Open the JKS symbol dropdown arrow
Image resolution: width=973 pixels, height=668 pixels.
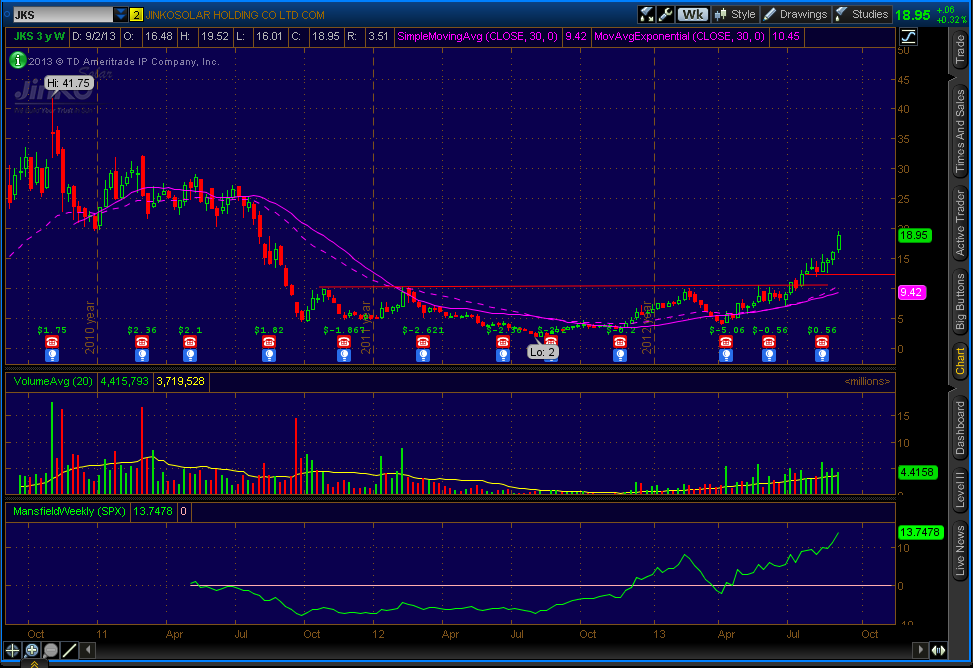(121, 15)
